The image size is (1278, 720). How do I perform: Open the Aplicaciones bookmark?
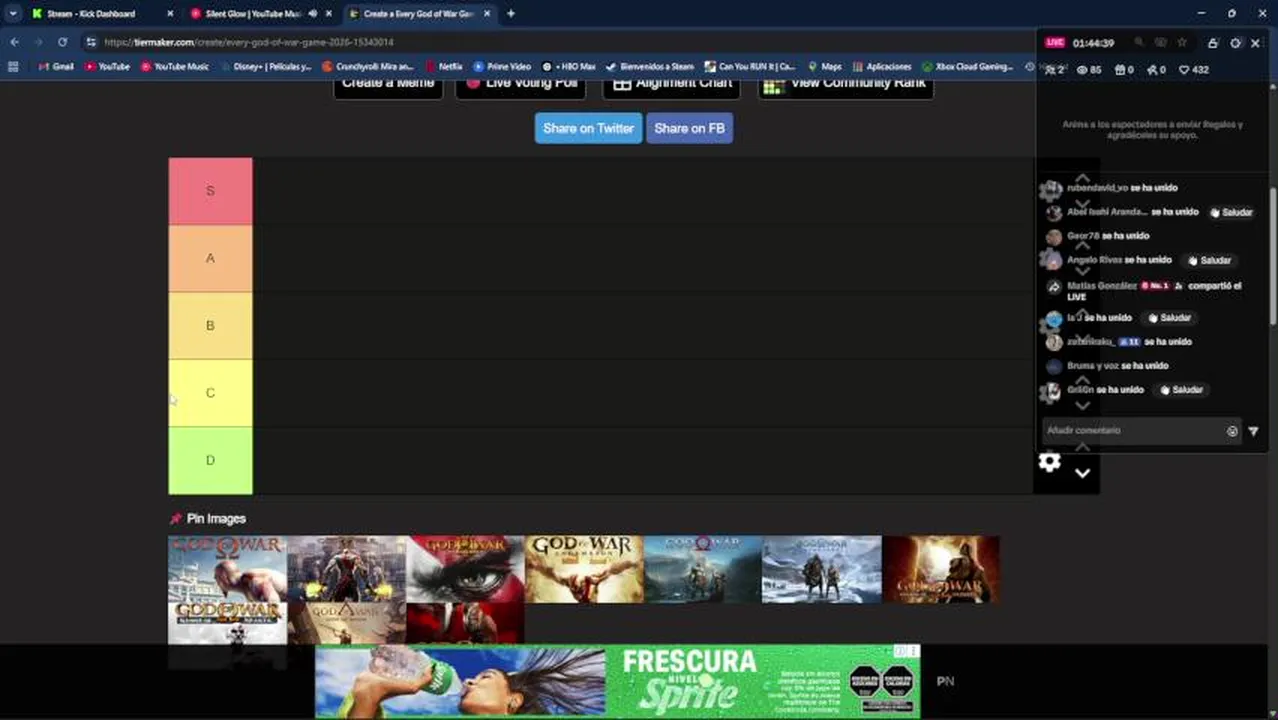(882, 67)
